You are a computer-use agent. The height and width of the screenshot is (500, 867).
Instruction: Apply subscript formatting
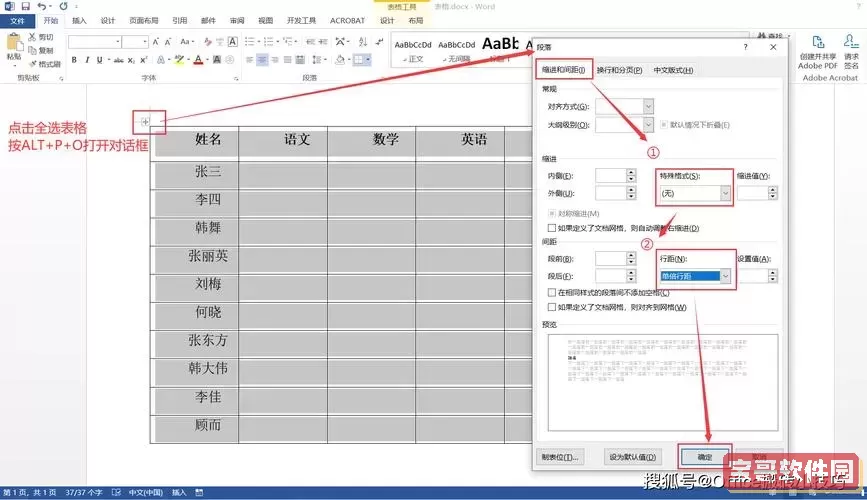[x=131, y=60]
